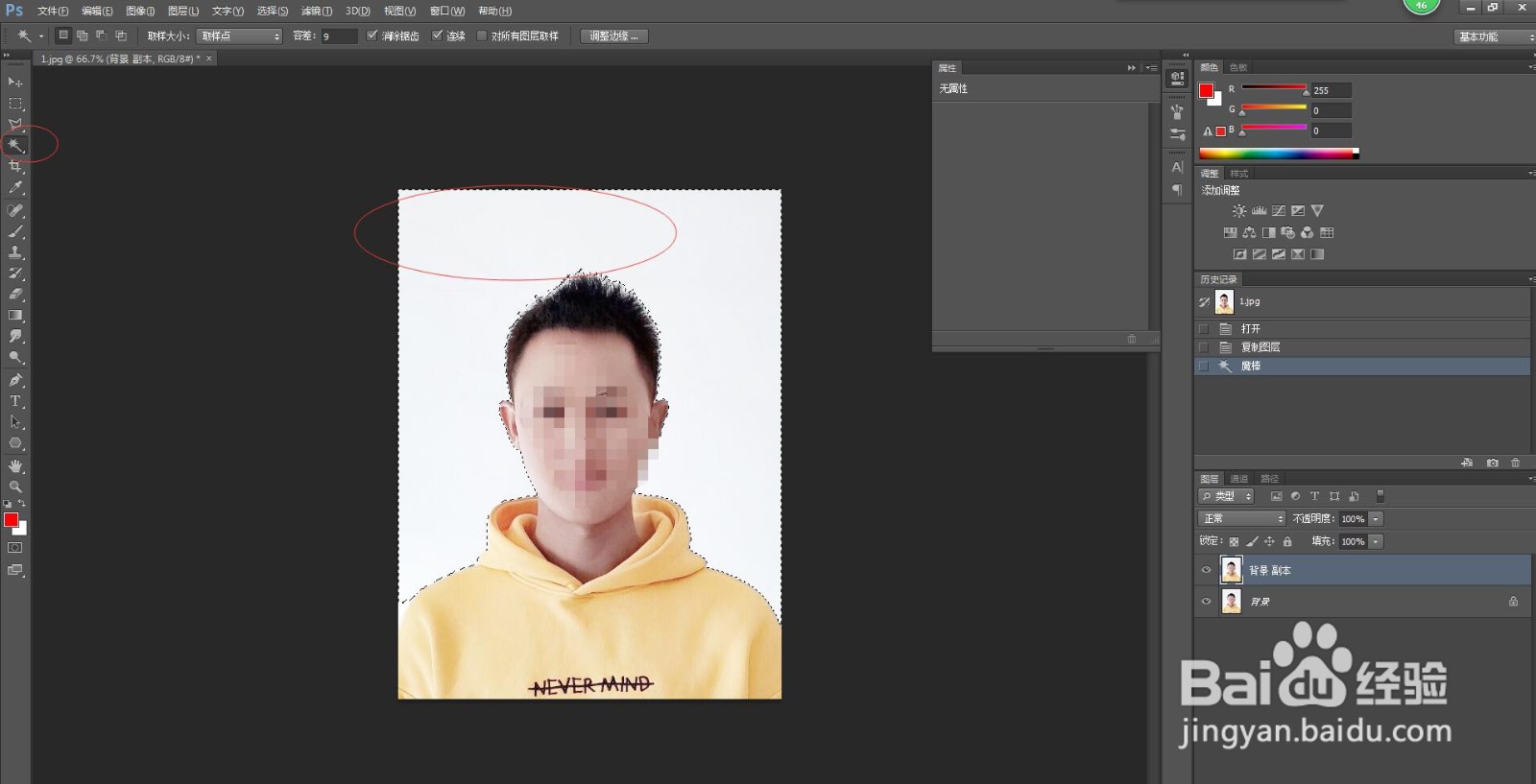The image size is (1536, 784).
Task: Open blend mode 正常 dropdown
Action: tap(1241, 519)
